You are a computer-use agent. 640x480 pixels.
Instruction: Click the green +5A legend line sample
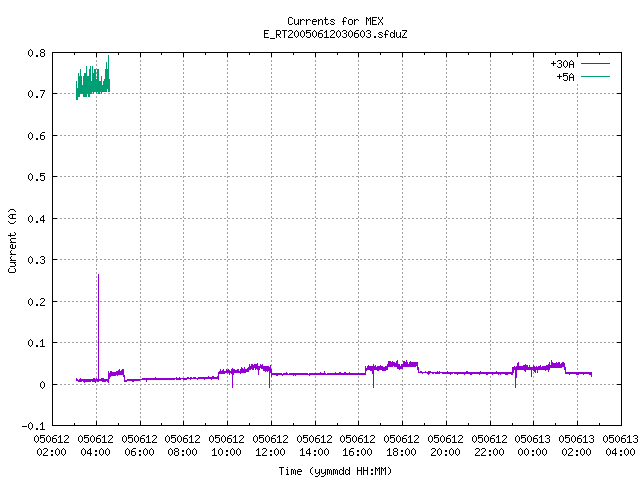(x=595, y=76)
